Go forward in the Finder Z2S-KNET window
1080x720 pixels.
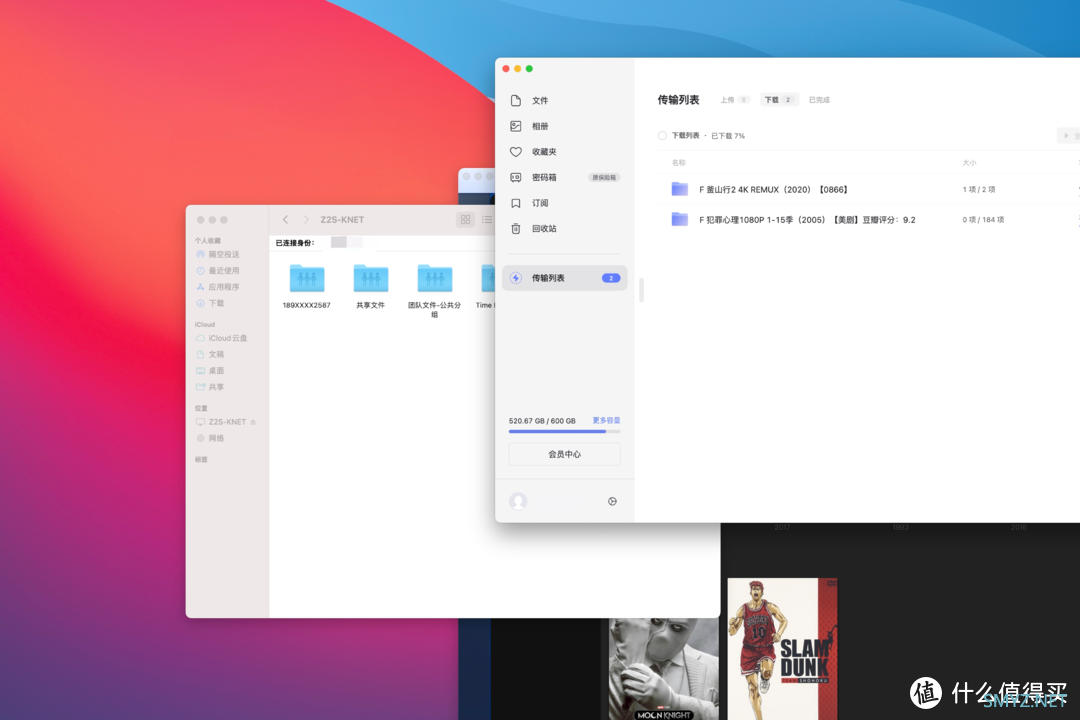[306, 220]
